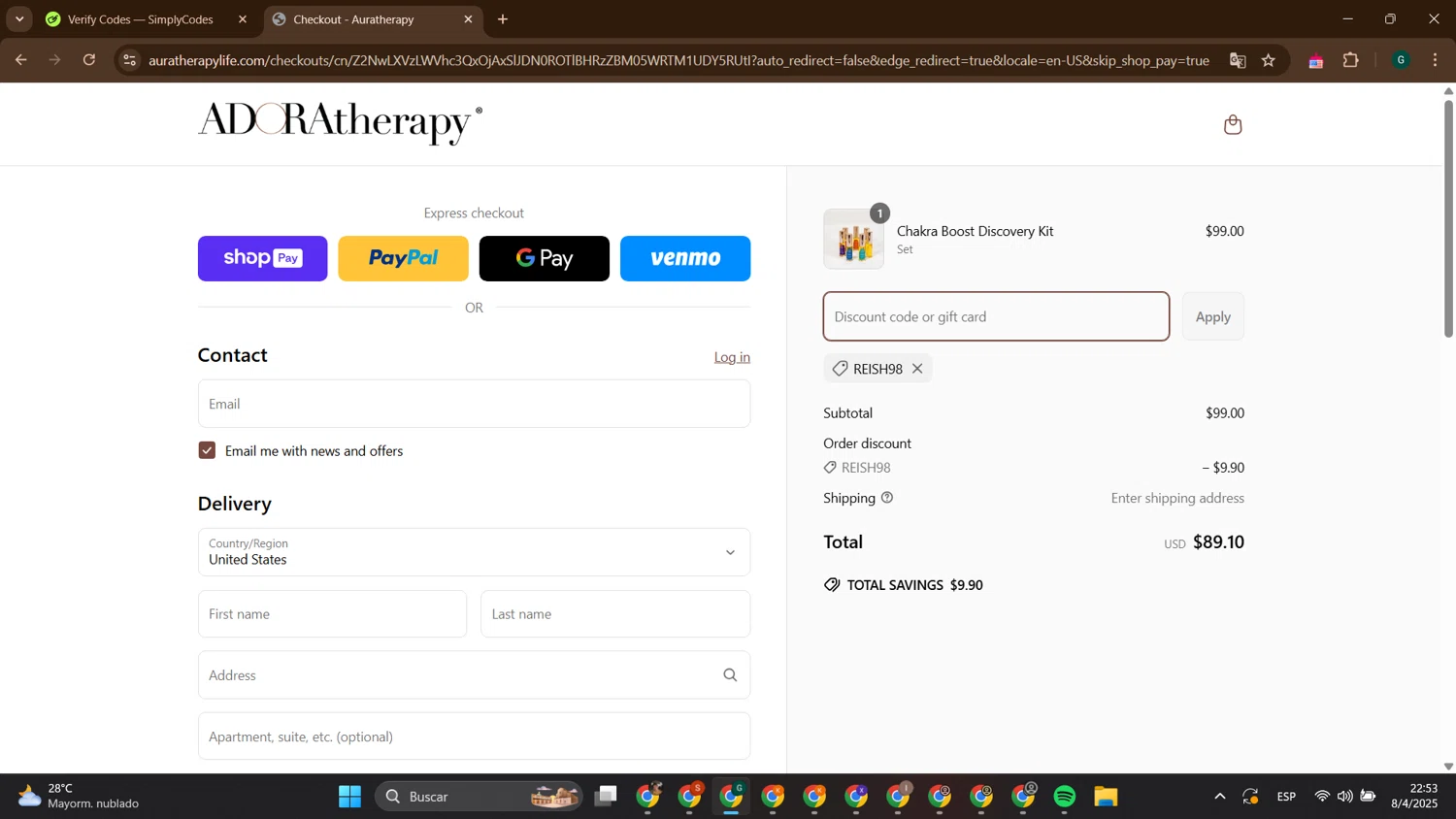The width and height of the screenshot is (1456, 819).
Task: Open Chrome three-dot menu
Action: tap(1436, 60)
